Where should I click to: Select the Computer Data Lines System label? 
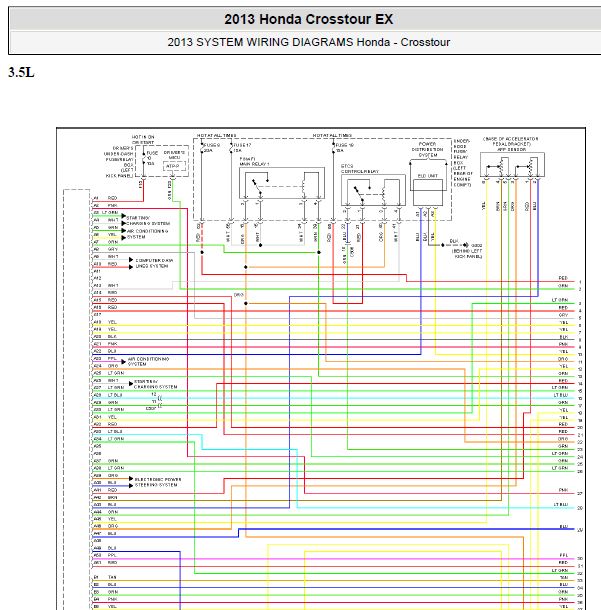tap(154, 263)
